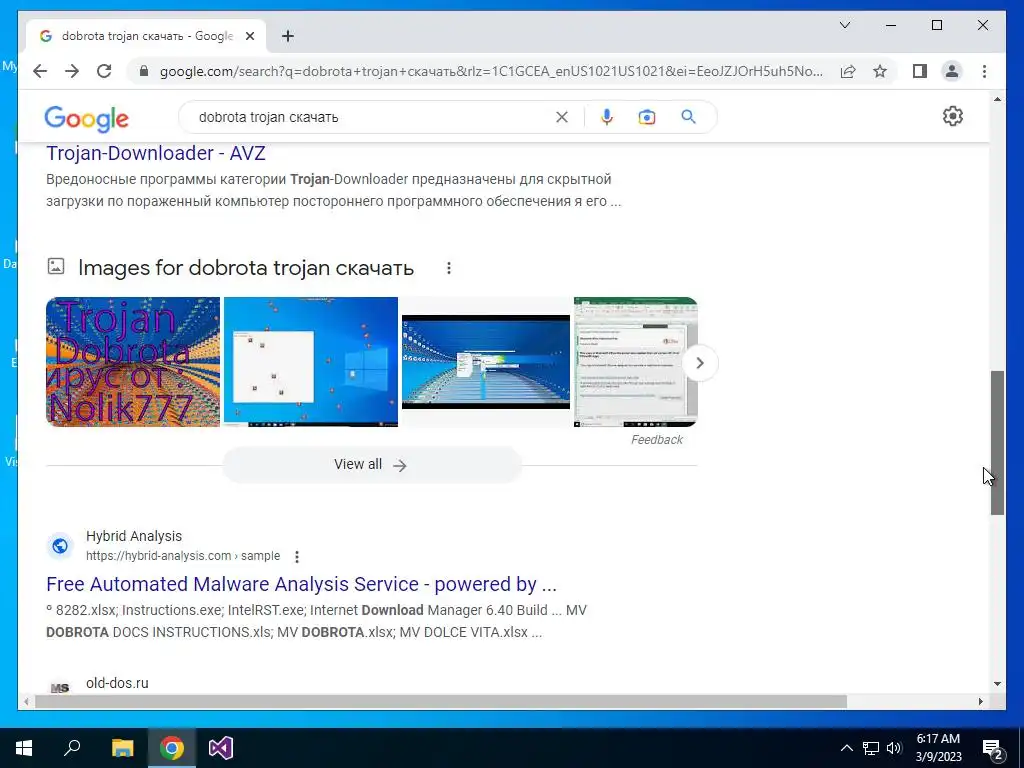Open File Explorer from taskbar
The height and width of the screenshot is (768, 1024).
click(122, 748)
